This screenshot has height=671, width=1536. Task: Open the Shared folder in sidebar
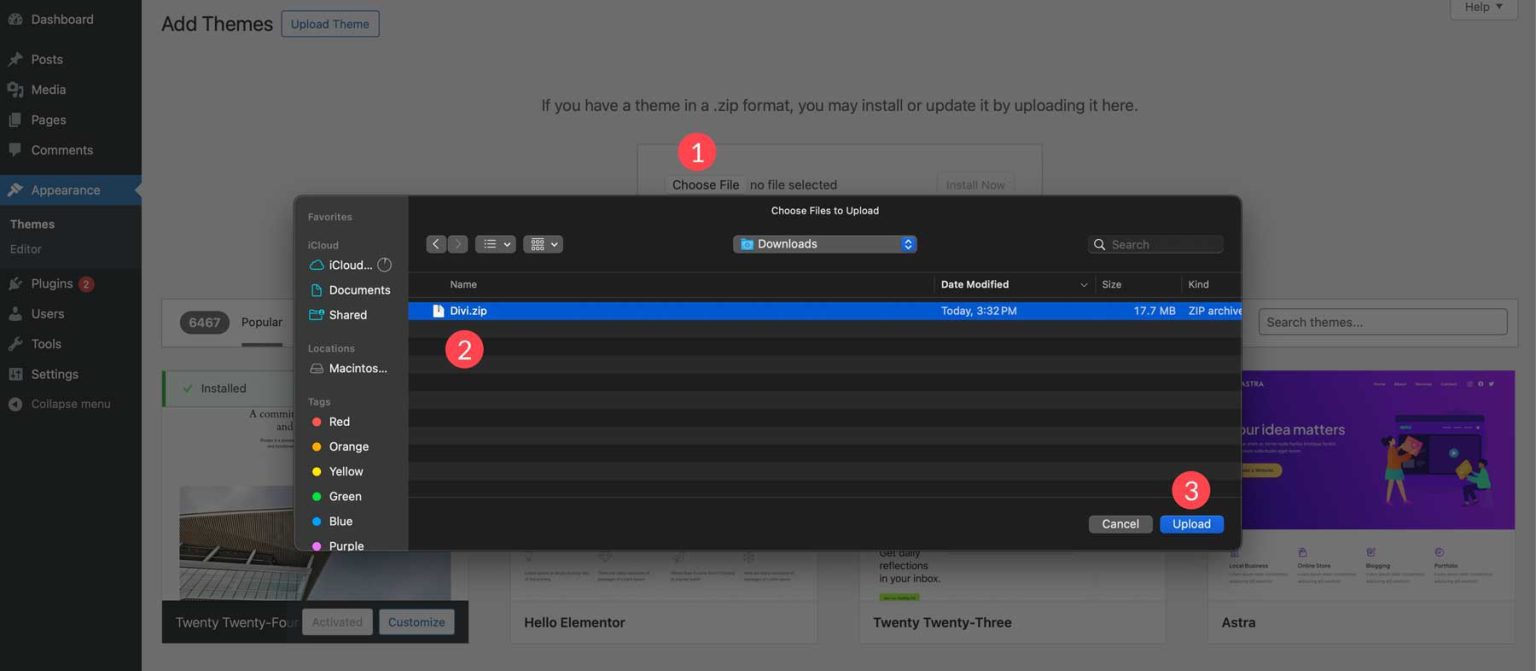(x=347, y=315)
